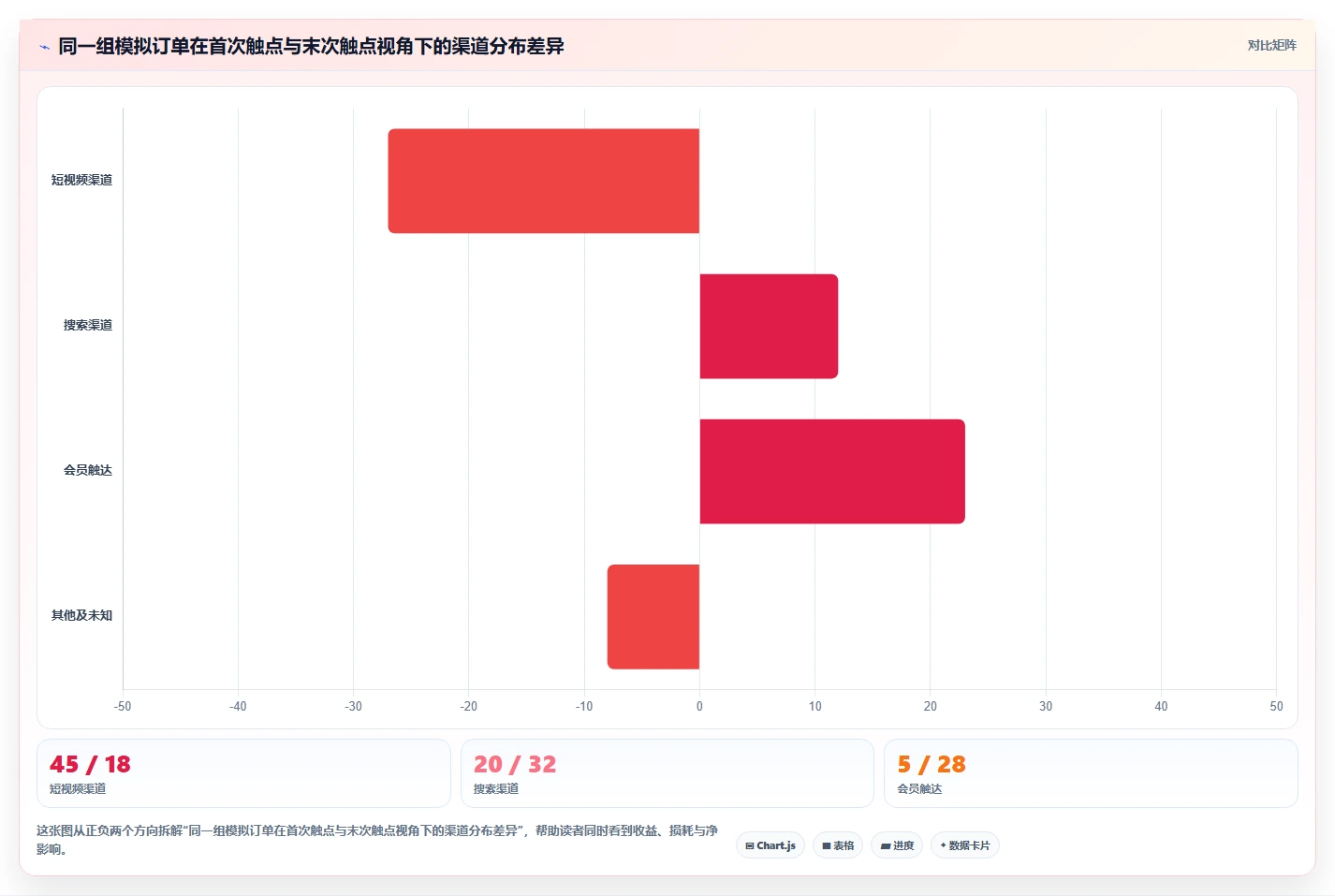The image size is (1335, 896).
Task: Select the 数据卡片 tag chip
Action: tap(965, 845)
